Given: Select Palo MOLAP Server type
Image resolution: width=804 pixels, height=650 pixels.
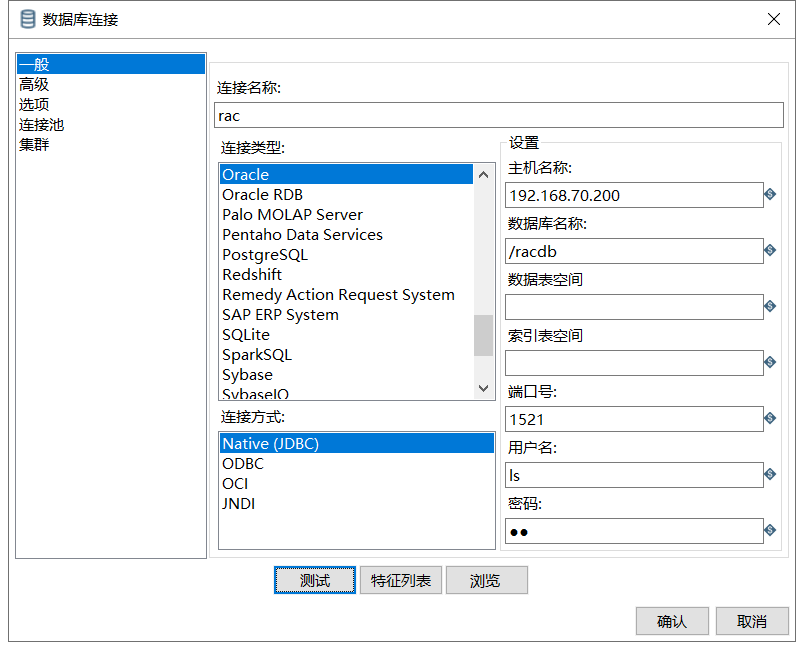Looking at the screenshot, I should pos(347,215).
